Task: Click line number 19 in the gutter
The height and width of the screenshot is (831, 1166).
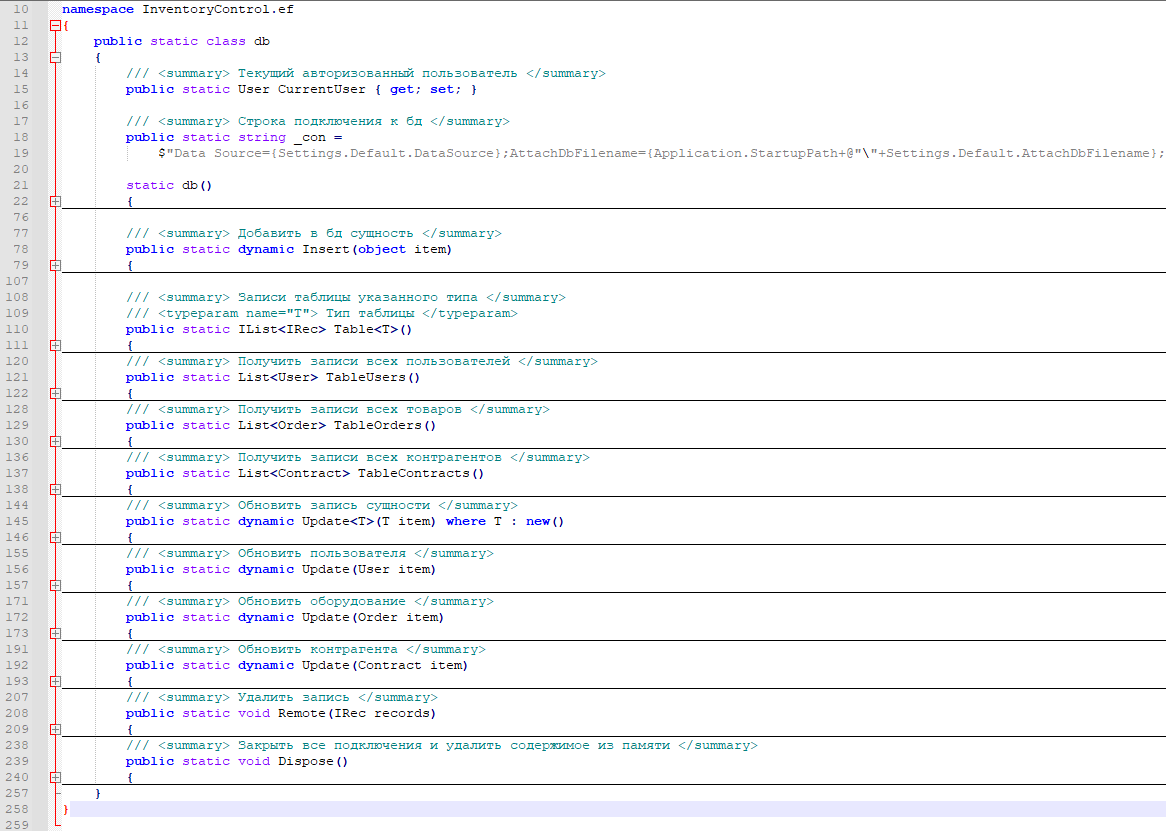Action: point(21,153)
